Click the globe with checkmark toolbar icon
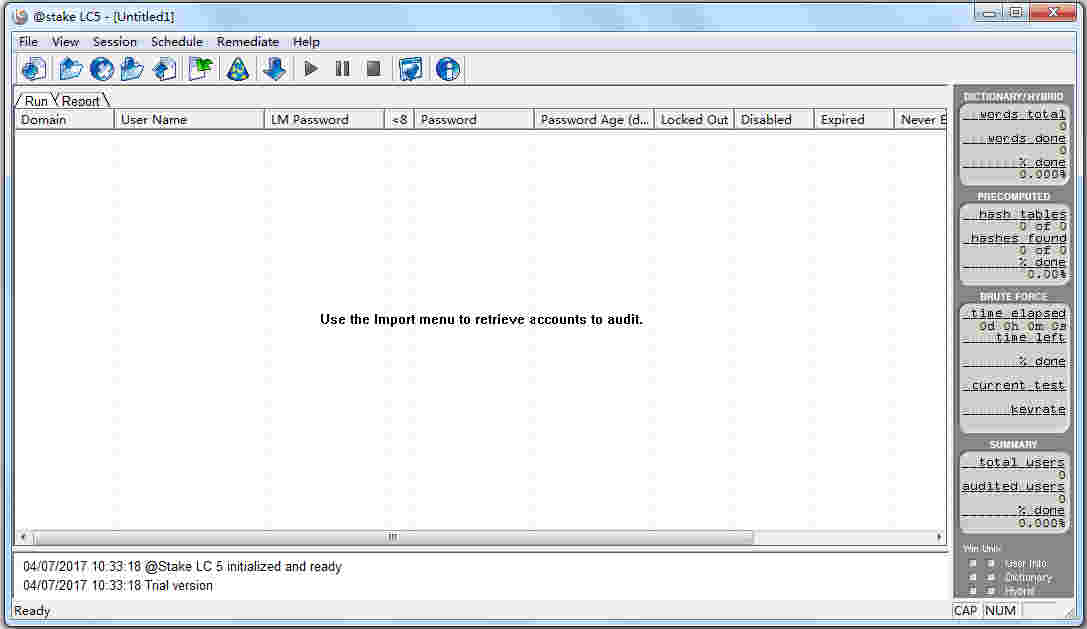 coord(101,69)
